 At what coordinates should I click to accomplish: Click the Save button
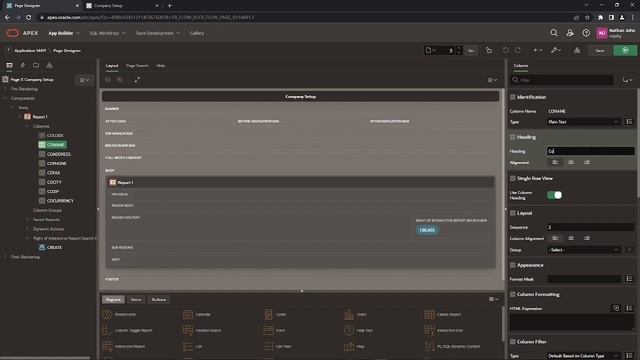click(x=599, y=50)
